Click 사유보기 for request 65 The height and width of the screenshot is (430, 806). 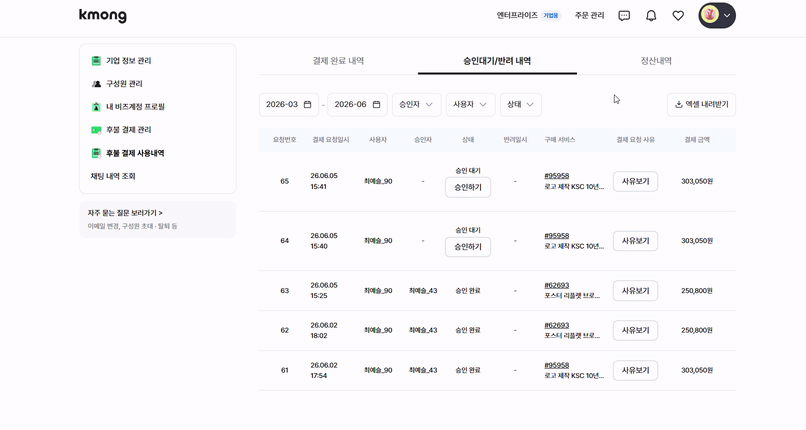635,181
